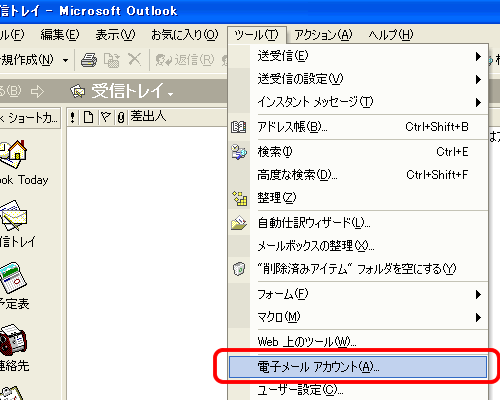Image resolution: width=500 pixels, height=400 pixels.
Task: Open the お気に入り(O) menu
Action: [x=184, y=35]
